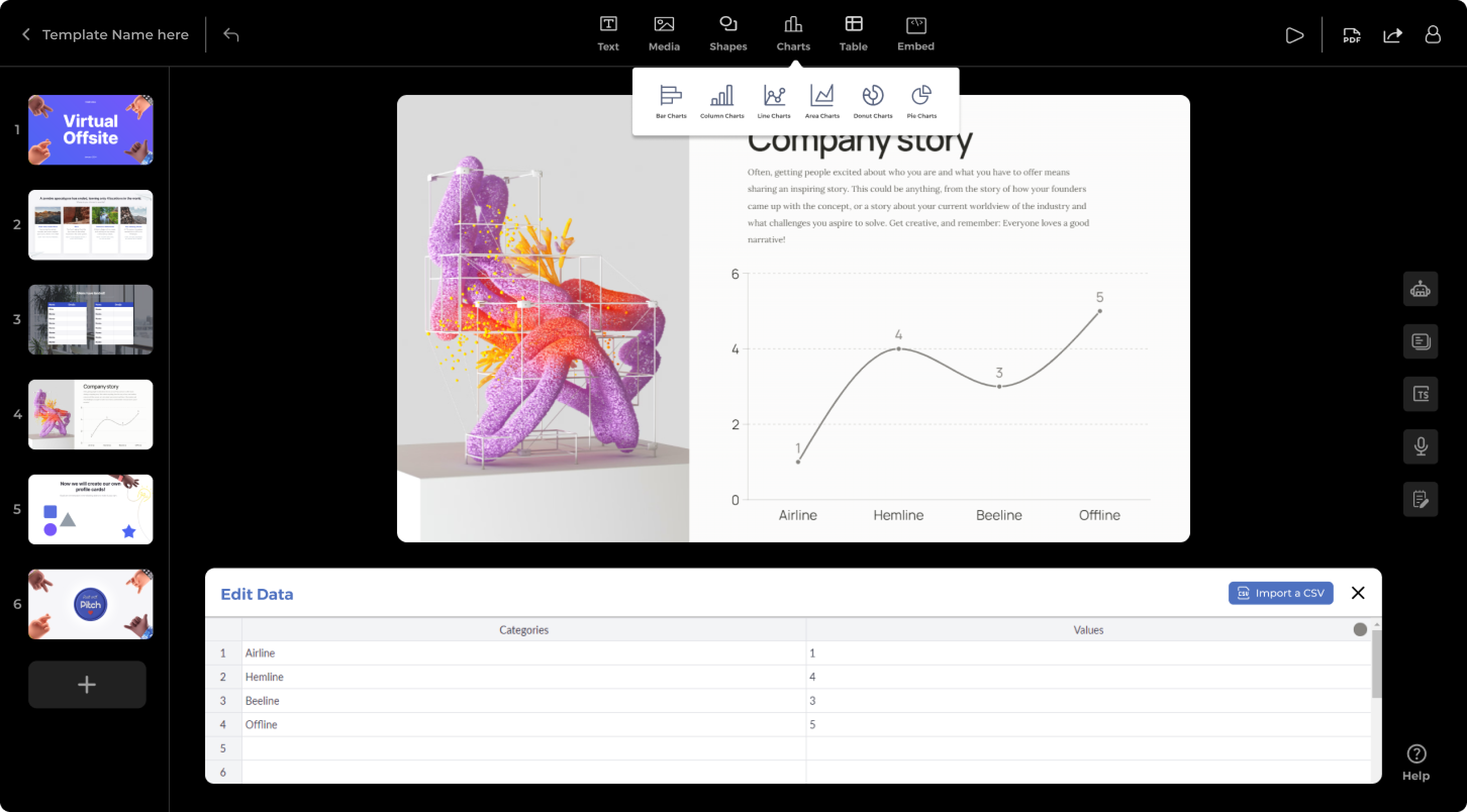Image resolution: width=1467 pixels, height=812 pixels.
Task: Open the user profile icon
Action: (1433, 35)
